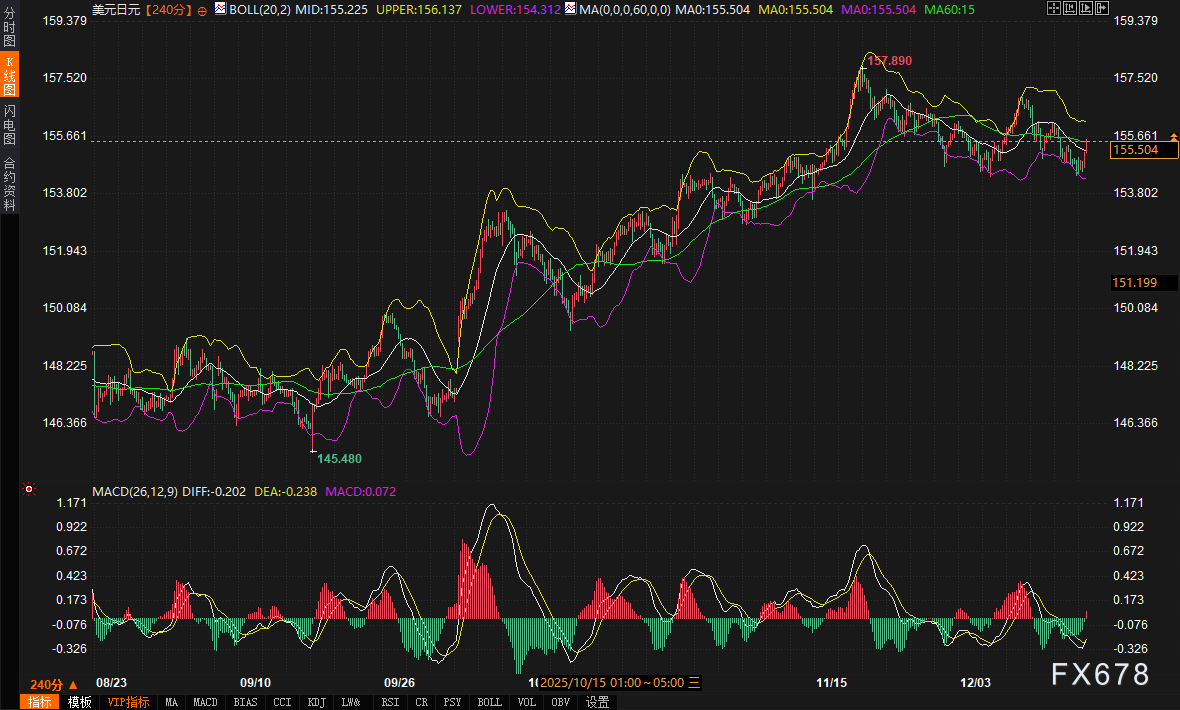Click the 11/15 date on time axis
Image resolution: width=1180 pixels, height=710 pixels.
point(831,683)
